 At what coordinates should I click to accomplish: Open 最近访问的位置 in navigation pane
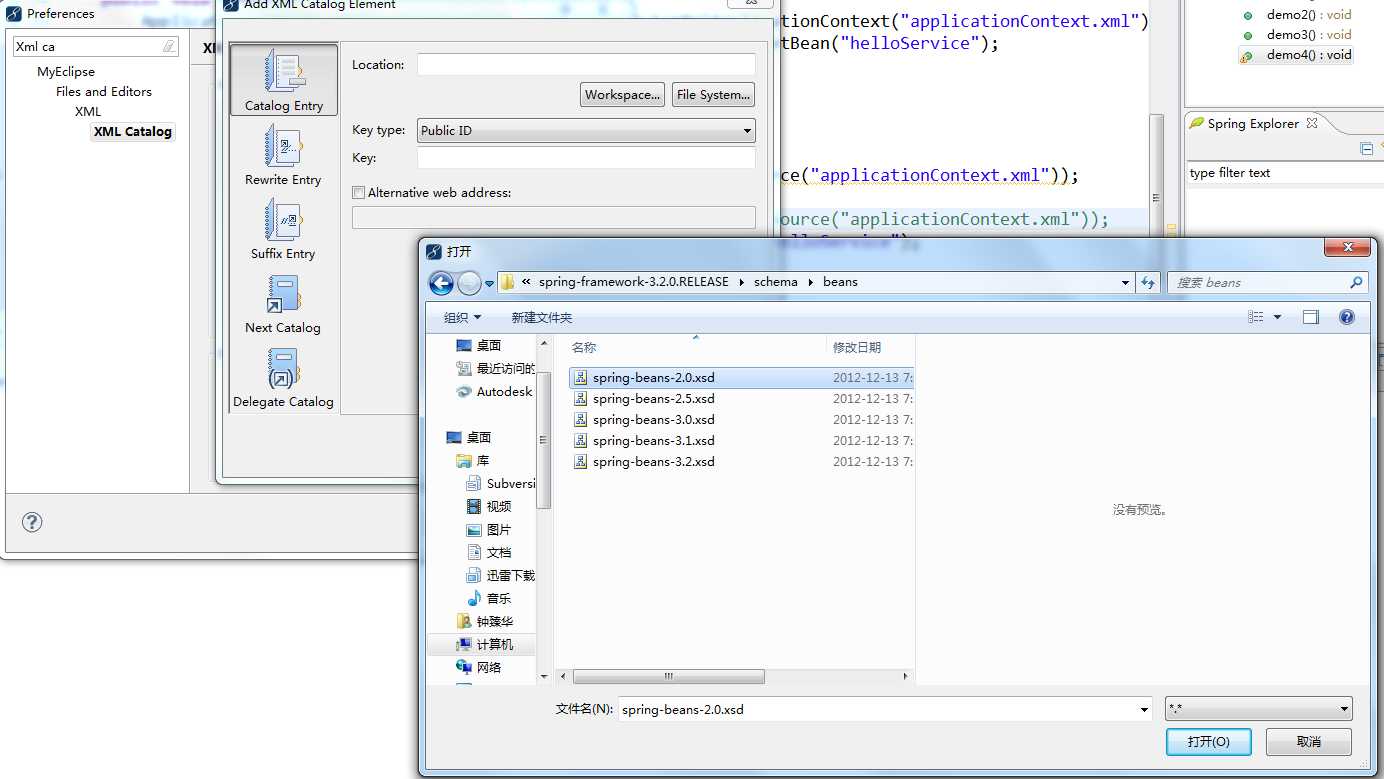tap(495, 368)
